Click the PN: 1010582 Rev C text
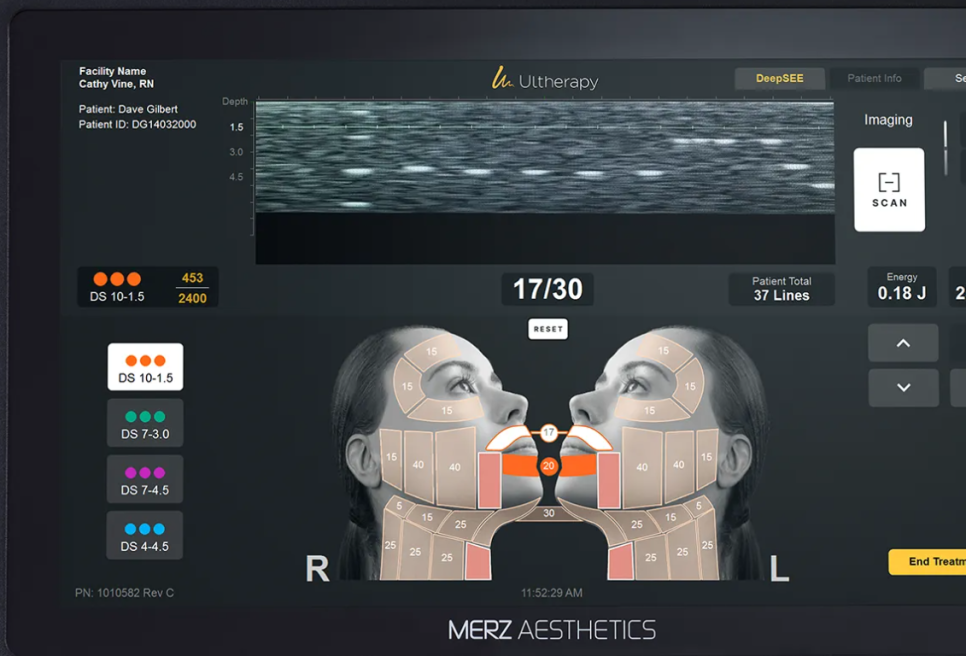Screen dimensions: 966x656 pos(124,593)
